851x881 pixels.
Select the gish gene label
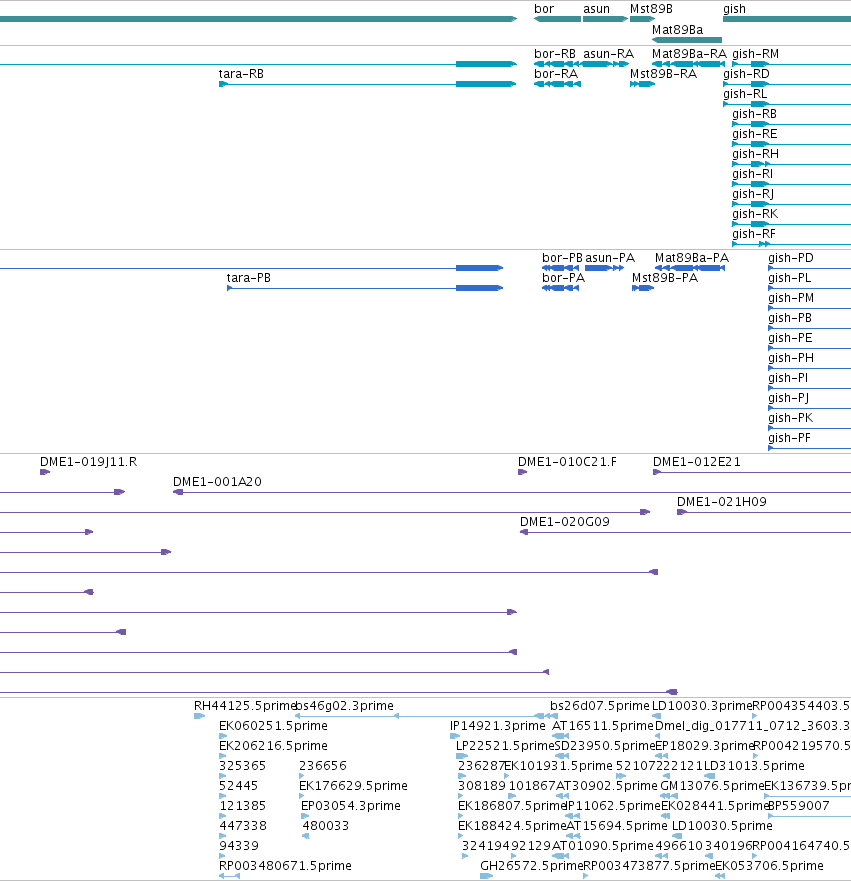[734, 9]
